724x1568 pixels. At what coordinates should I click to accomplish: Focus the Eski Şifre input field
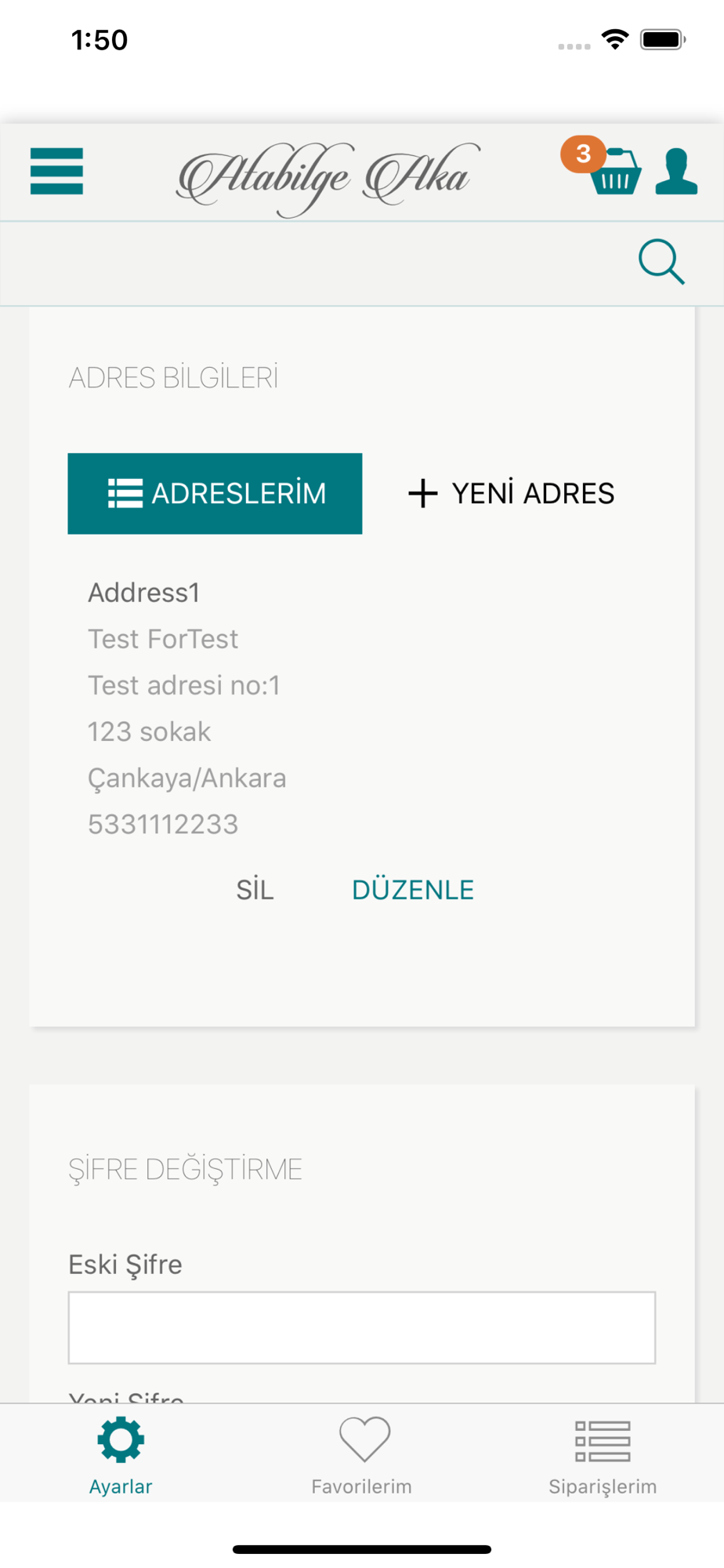(362, 1328)
